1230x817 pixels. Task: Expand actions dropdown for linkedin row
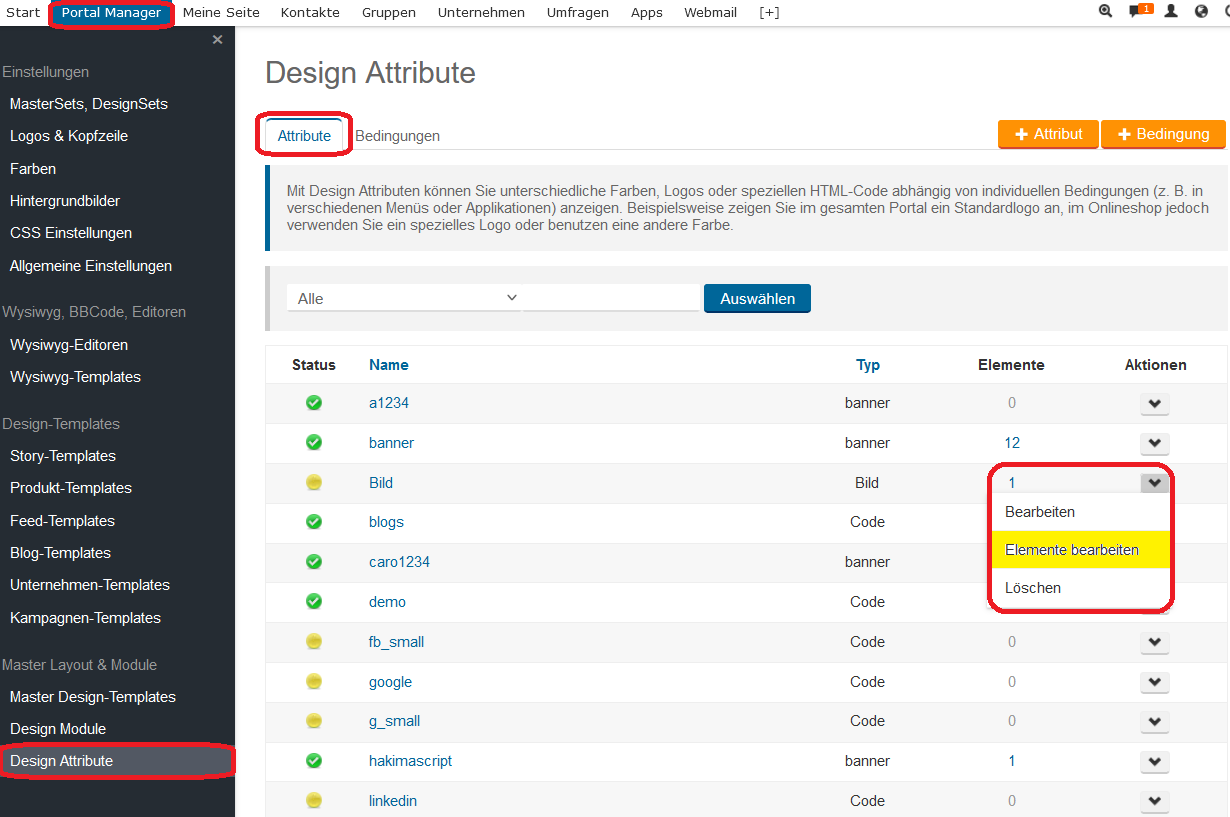(1155, 801)
